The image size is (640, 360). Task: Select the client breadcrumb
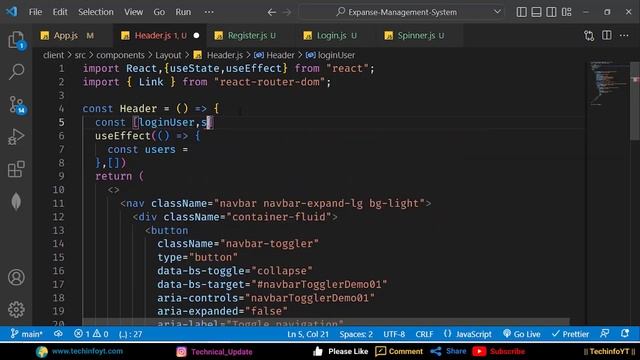pos(53,55)
